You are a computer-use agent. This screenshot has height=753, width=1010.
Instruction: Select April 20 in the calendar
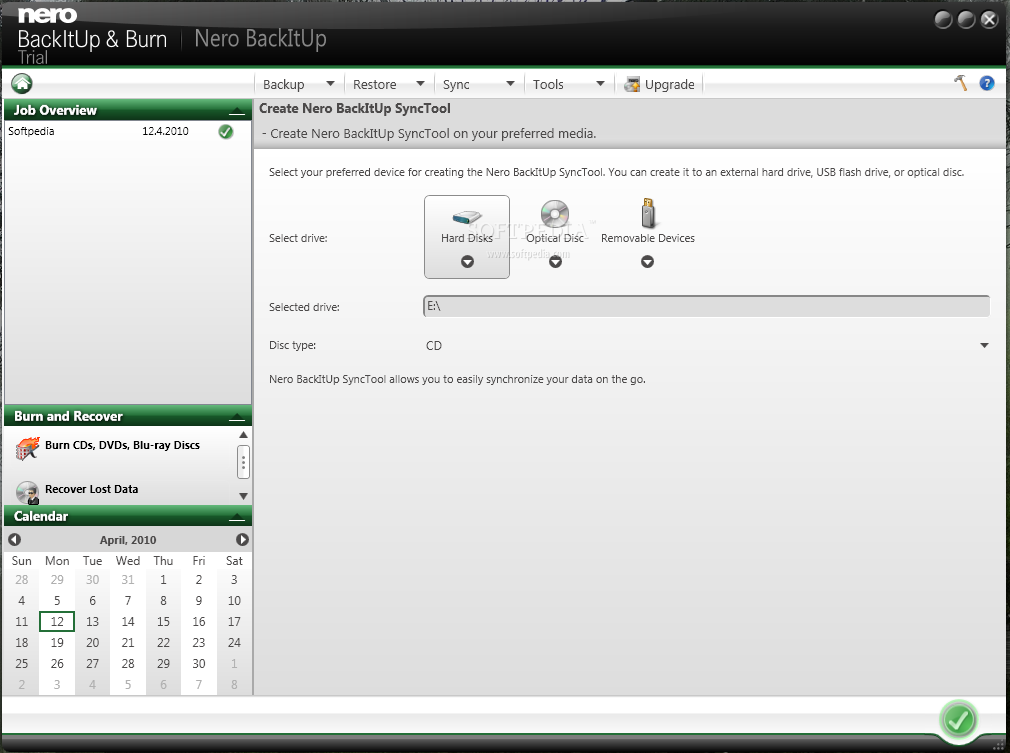(92, 643)
